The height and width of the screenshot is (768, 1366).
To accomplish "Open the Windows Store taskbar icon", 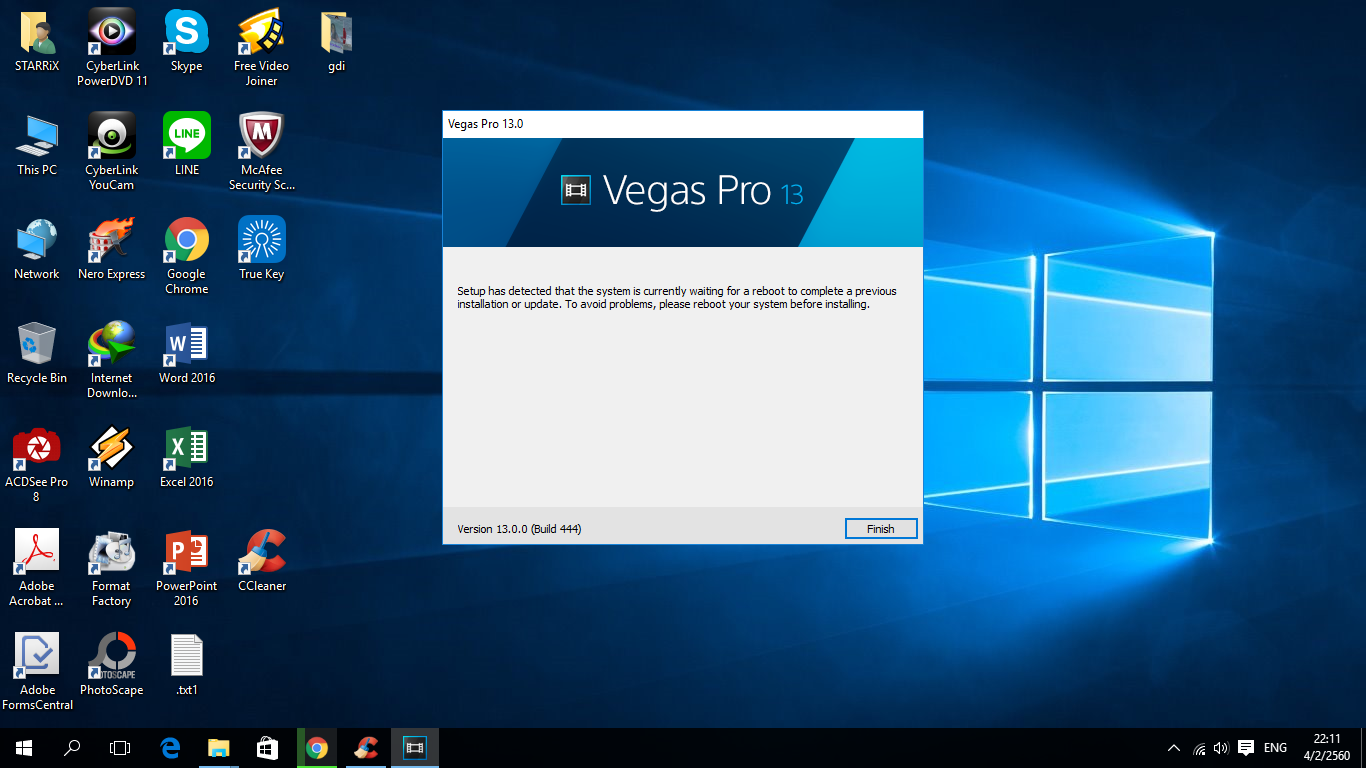I will coord(266,747).
